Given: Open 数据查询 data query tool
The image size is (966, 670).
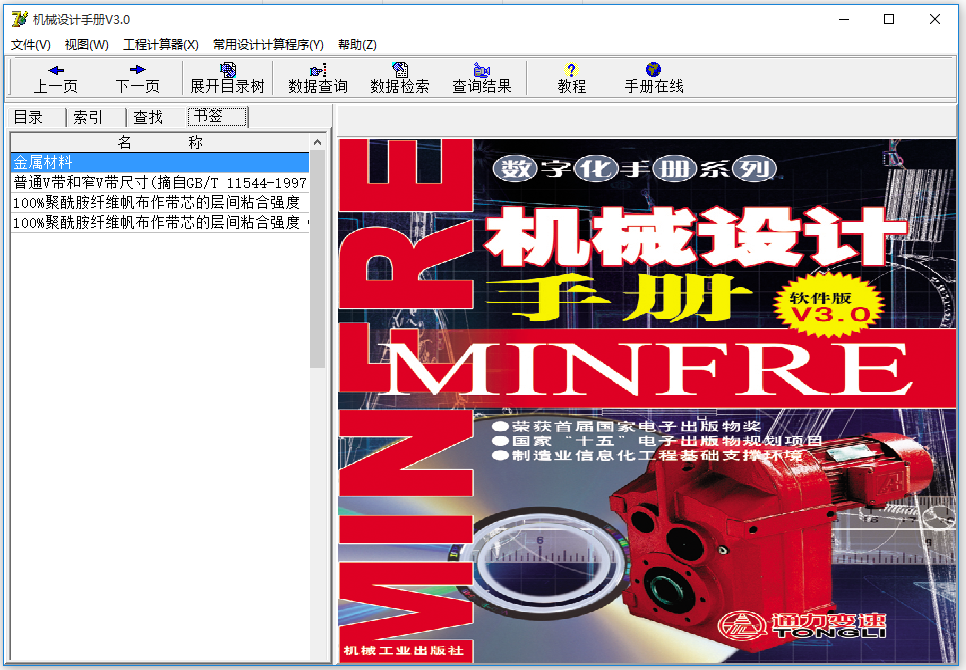Looking at the screenshot, I should pos(318,78).
